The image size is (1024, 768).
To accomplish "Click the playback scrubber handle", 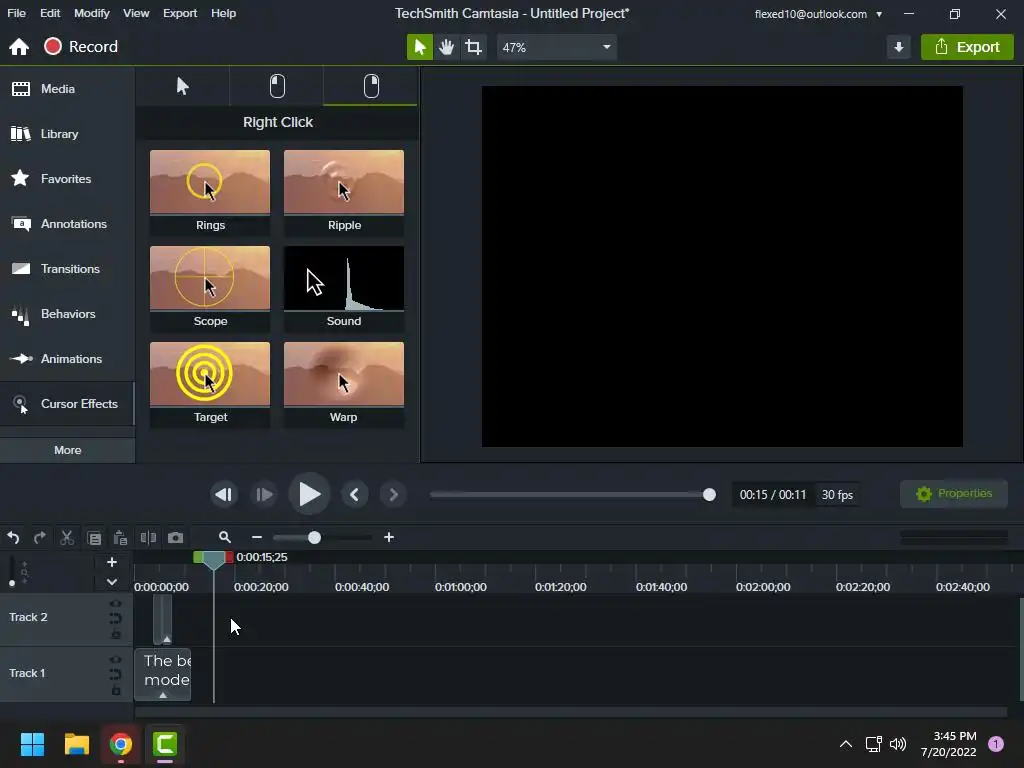I will (x=709, y=494).
